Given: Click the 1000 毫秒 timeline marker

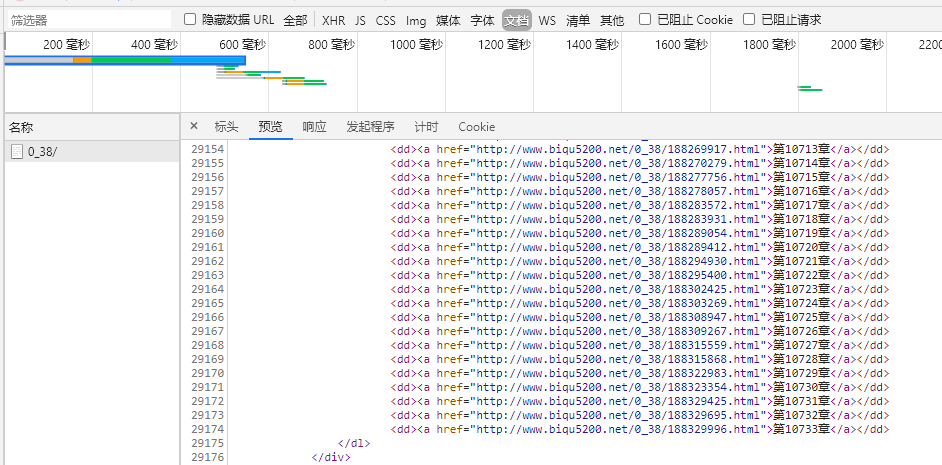Looking at the screenshot, I should coord(416,44).
